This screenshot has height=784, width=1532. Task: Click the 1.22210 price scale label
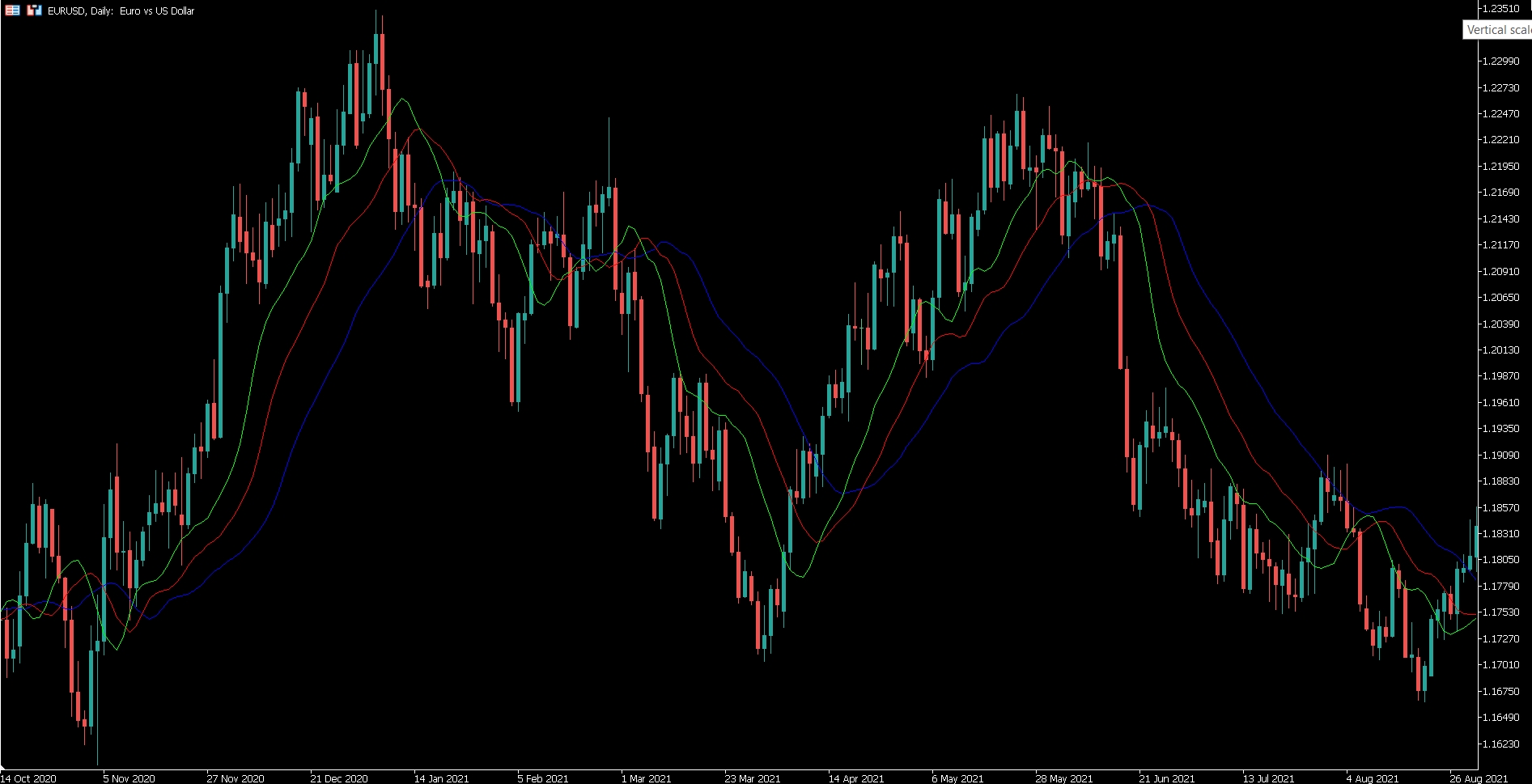click(x=1500, y=140)
